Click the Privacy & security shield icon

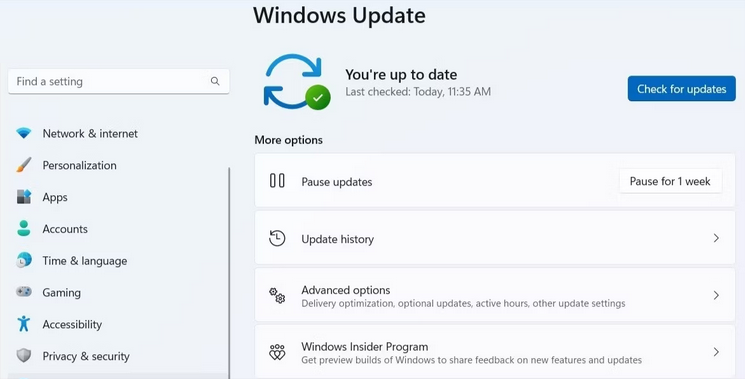pos(24,355)
